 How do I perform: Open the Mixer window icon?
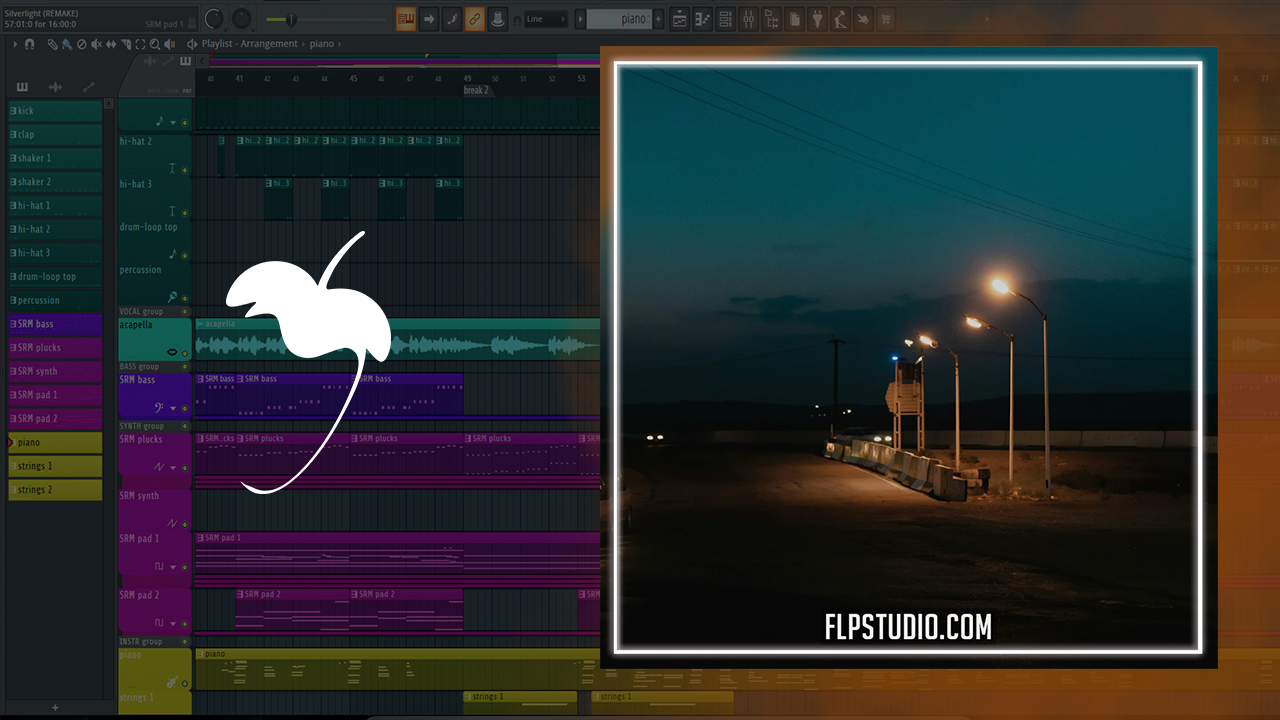point(750,19)
